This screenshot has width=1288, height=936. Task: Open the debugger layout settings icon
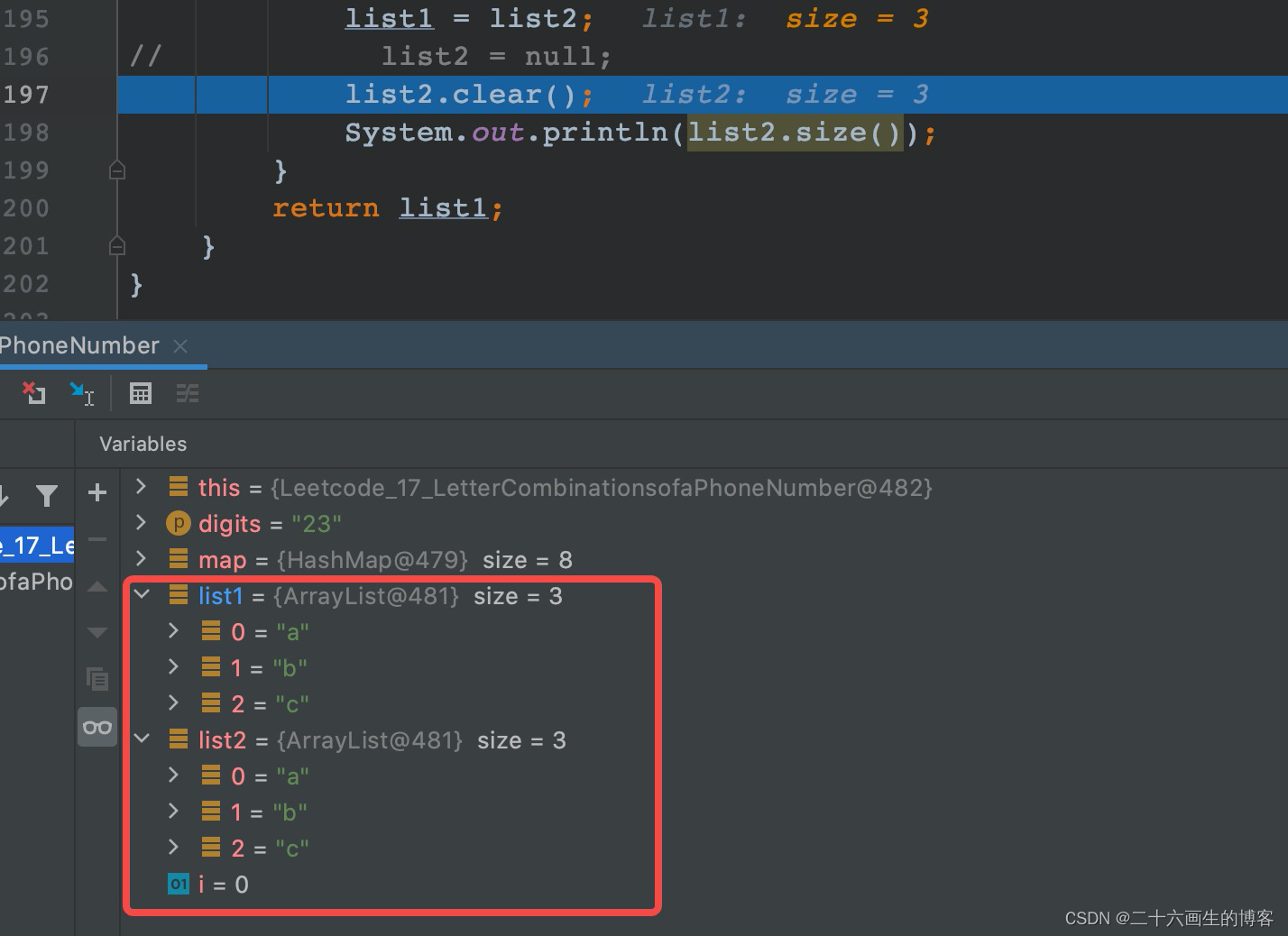click(188, 393)
